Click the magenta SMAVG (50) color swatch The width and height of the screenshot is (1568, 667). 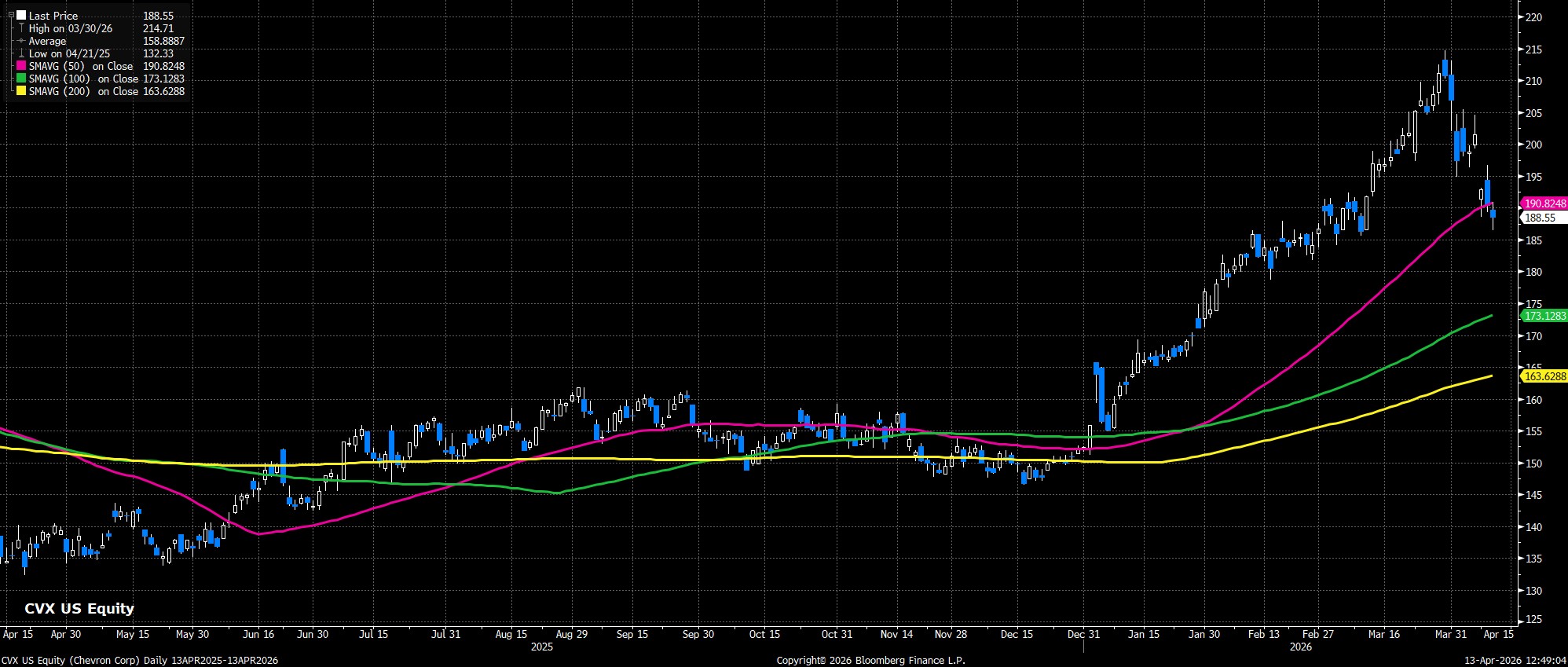coord(21,67)
